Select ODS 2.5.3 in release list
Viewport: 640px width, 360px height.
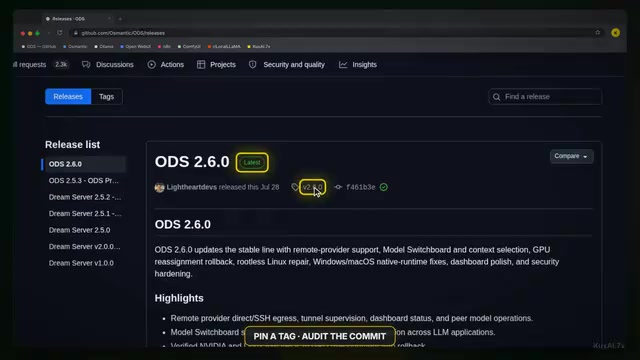[x=84, y=180]
